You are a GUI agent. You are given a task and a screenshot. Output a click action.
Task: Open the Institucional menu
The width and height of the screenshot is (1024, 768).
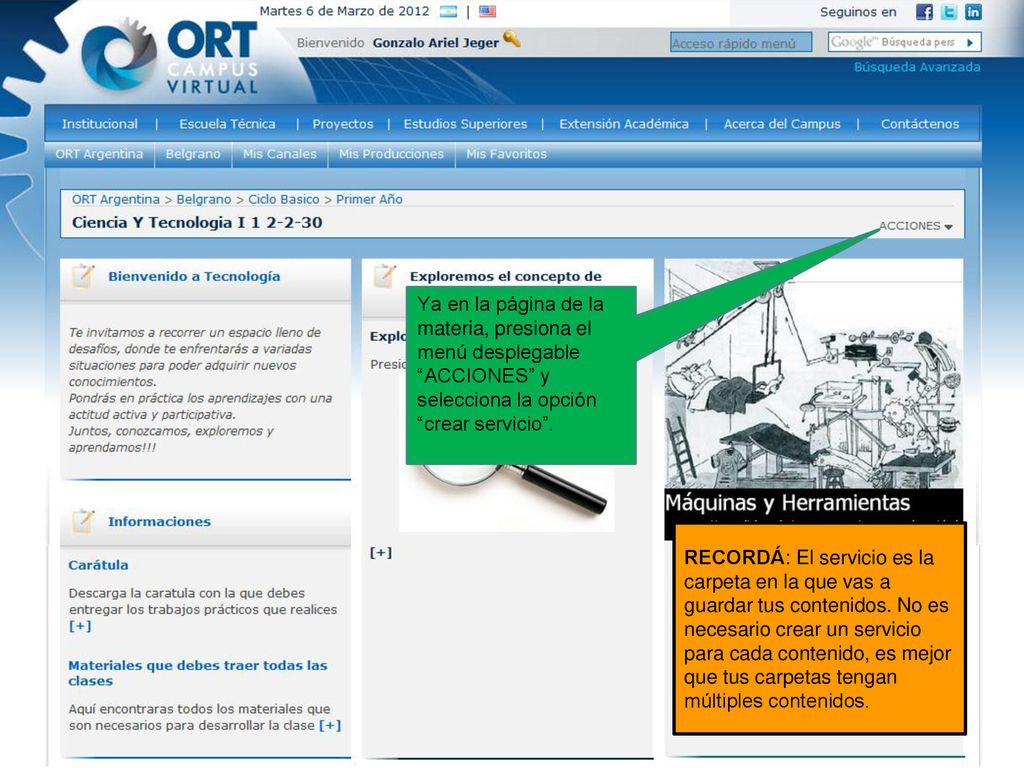pyautogui.click(x=100, y=123)
